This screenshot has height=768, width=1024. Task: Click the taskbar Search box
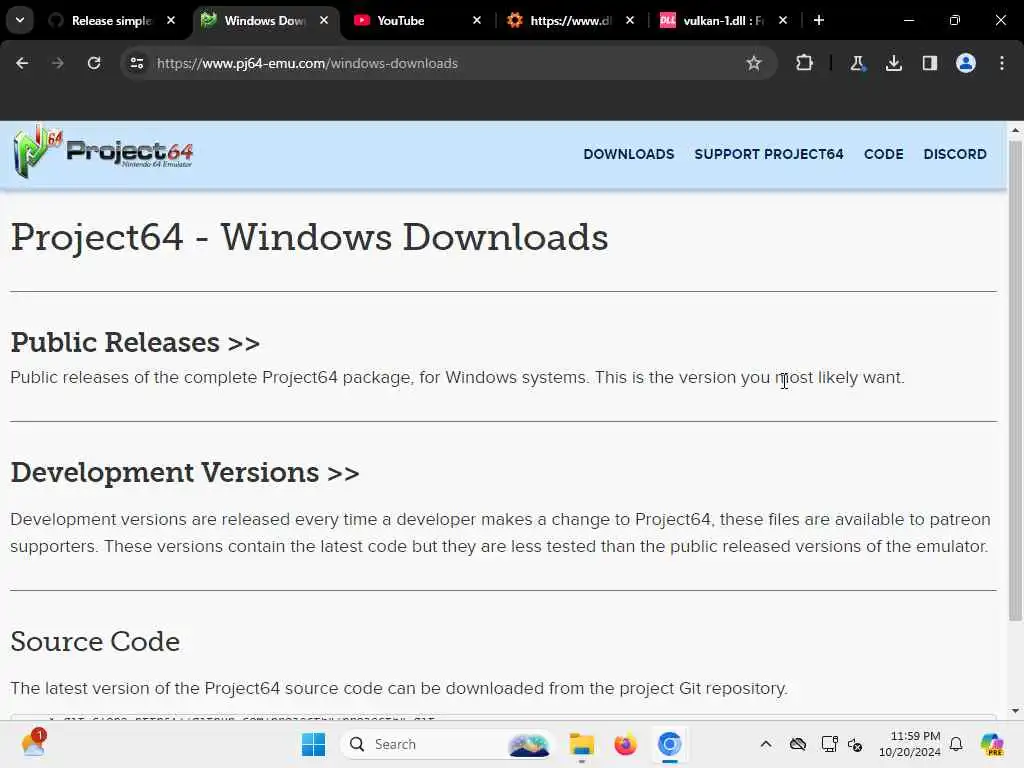pos(445,744)
